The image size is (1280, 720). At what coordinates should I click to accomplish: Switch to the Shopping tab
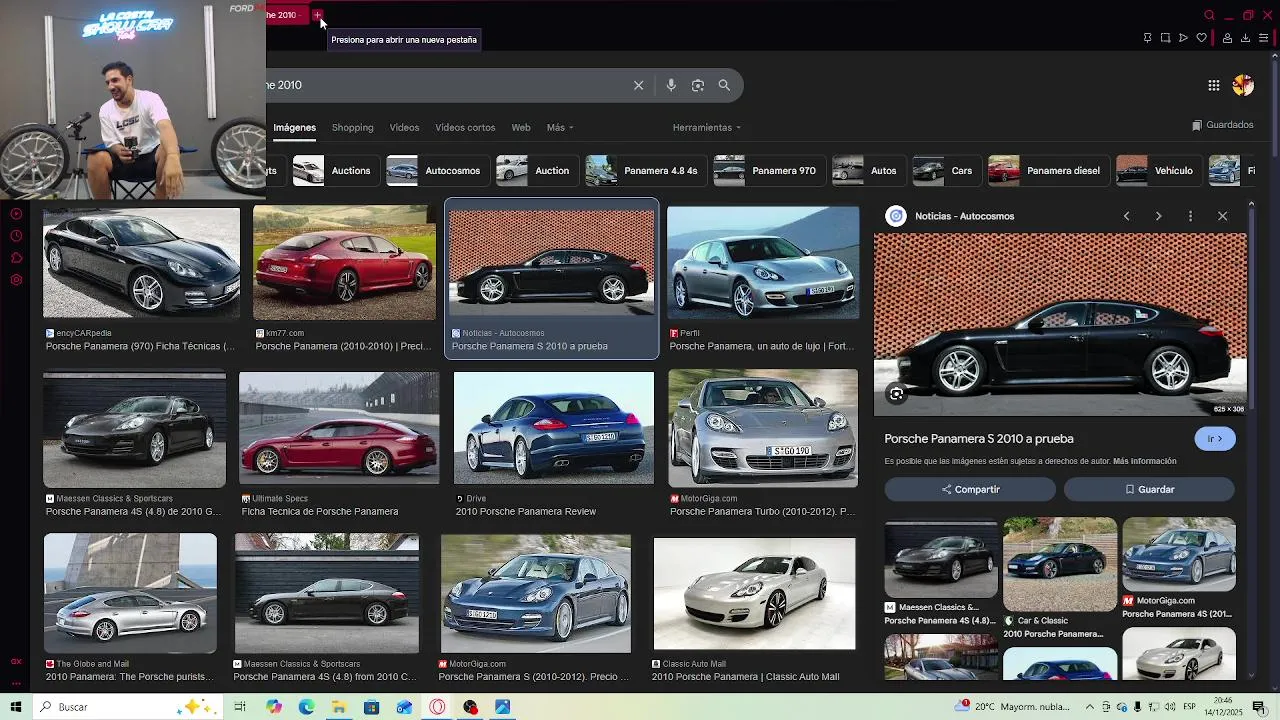[352, 128]
